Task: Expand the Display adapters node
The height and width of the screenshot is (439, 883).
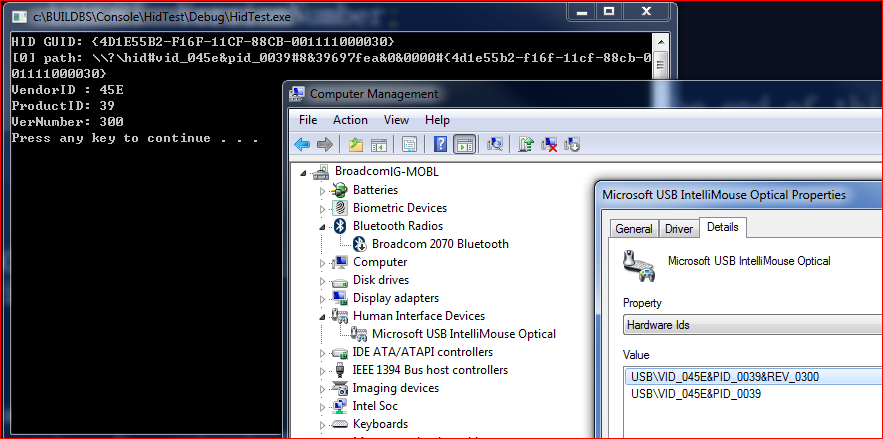Action: click(323, 299)
